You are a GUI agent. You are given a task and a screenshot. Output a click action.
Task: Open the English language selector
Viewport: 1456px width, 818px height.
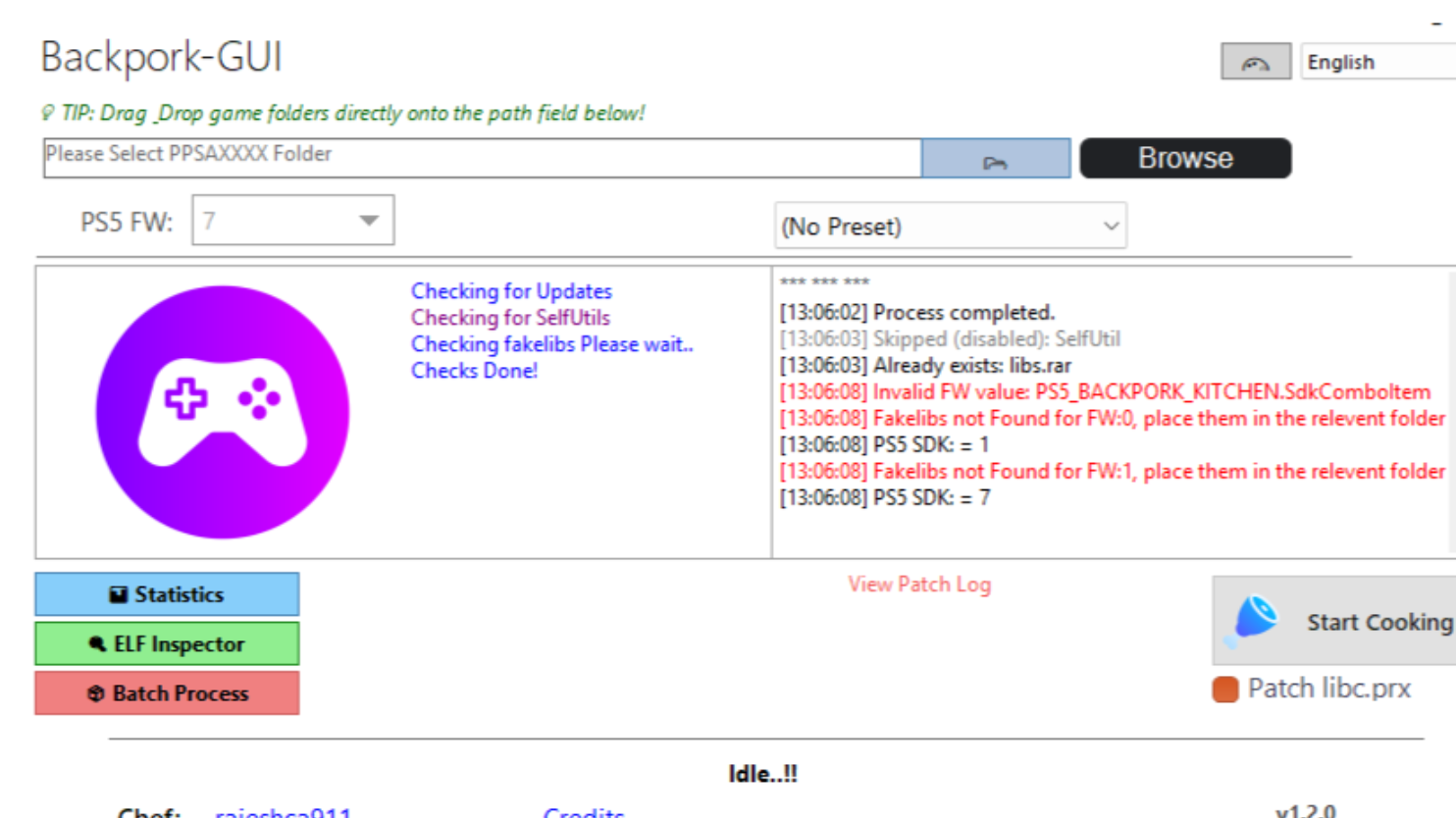(1378, 63)
